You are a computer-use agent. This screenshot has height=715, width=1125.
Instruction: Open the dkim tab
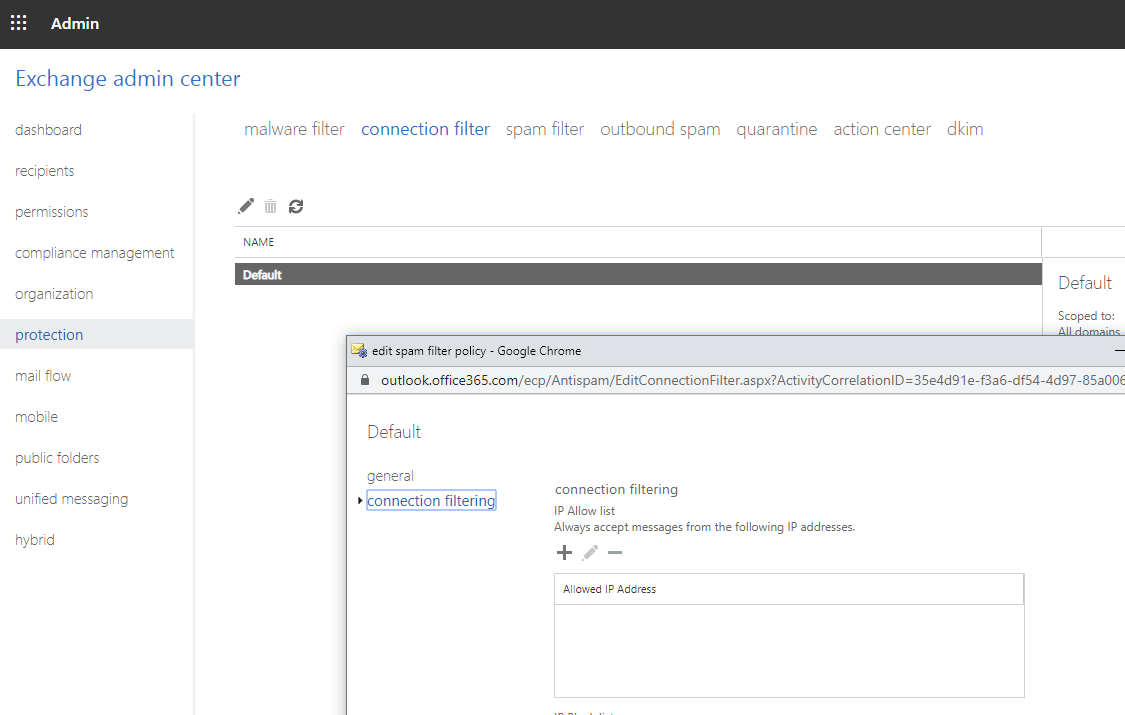click(965, 129)
